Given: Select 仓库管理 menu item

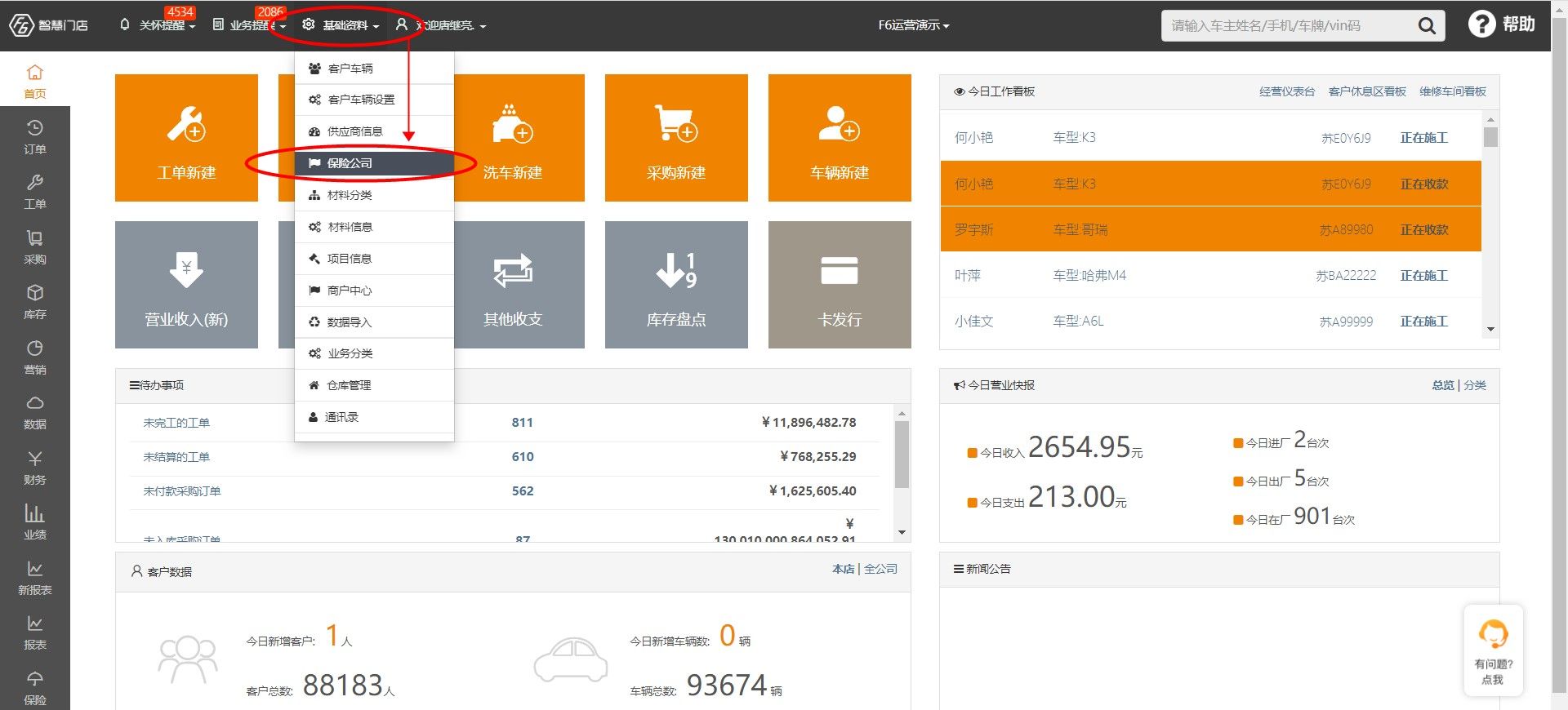Looking at the screenshot, I should [374, 385].
